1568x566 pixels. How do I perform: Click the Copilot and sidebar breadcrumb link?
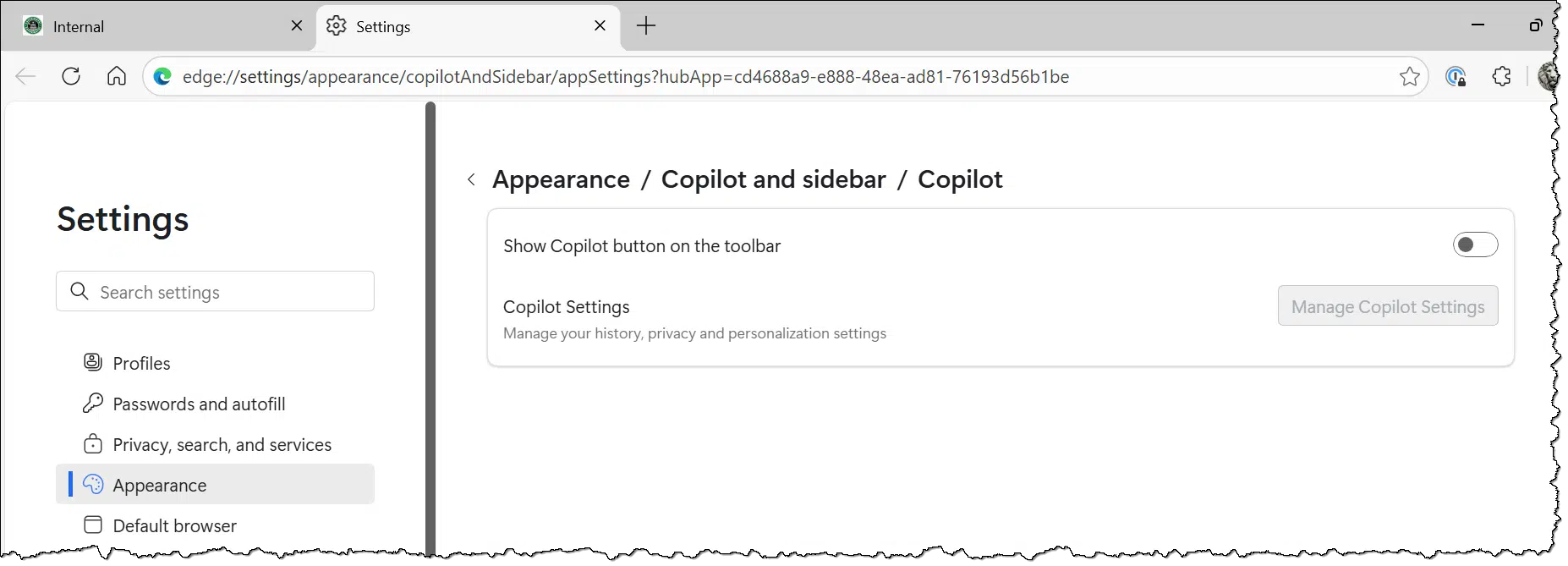773,179
